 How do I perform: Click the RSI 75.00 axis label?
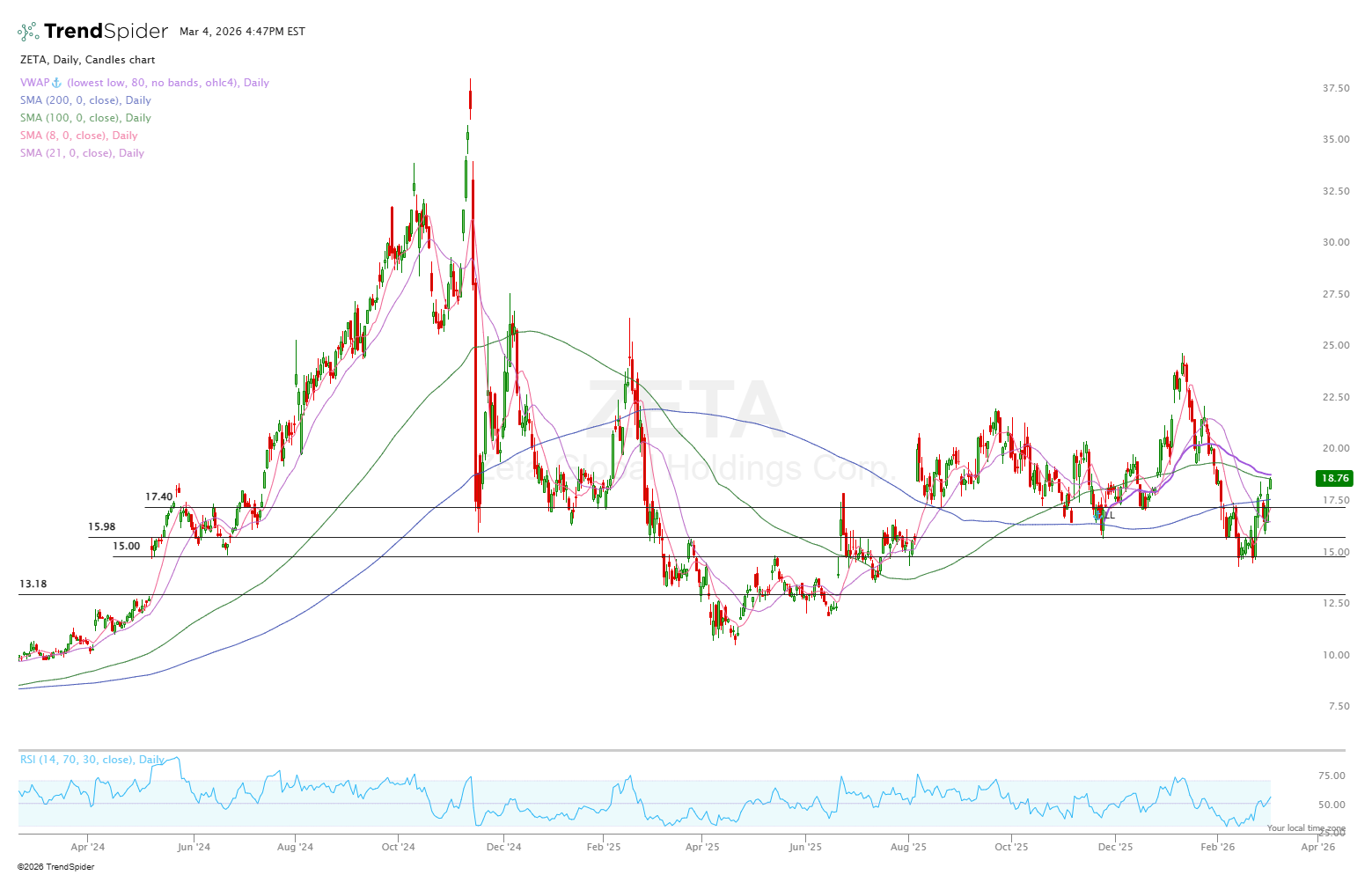click(1333, 776)
